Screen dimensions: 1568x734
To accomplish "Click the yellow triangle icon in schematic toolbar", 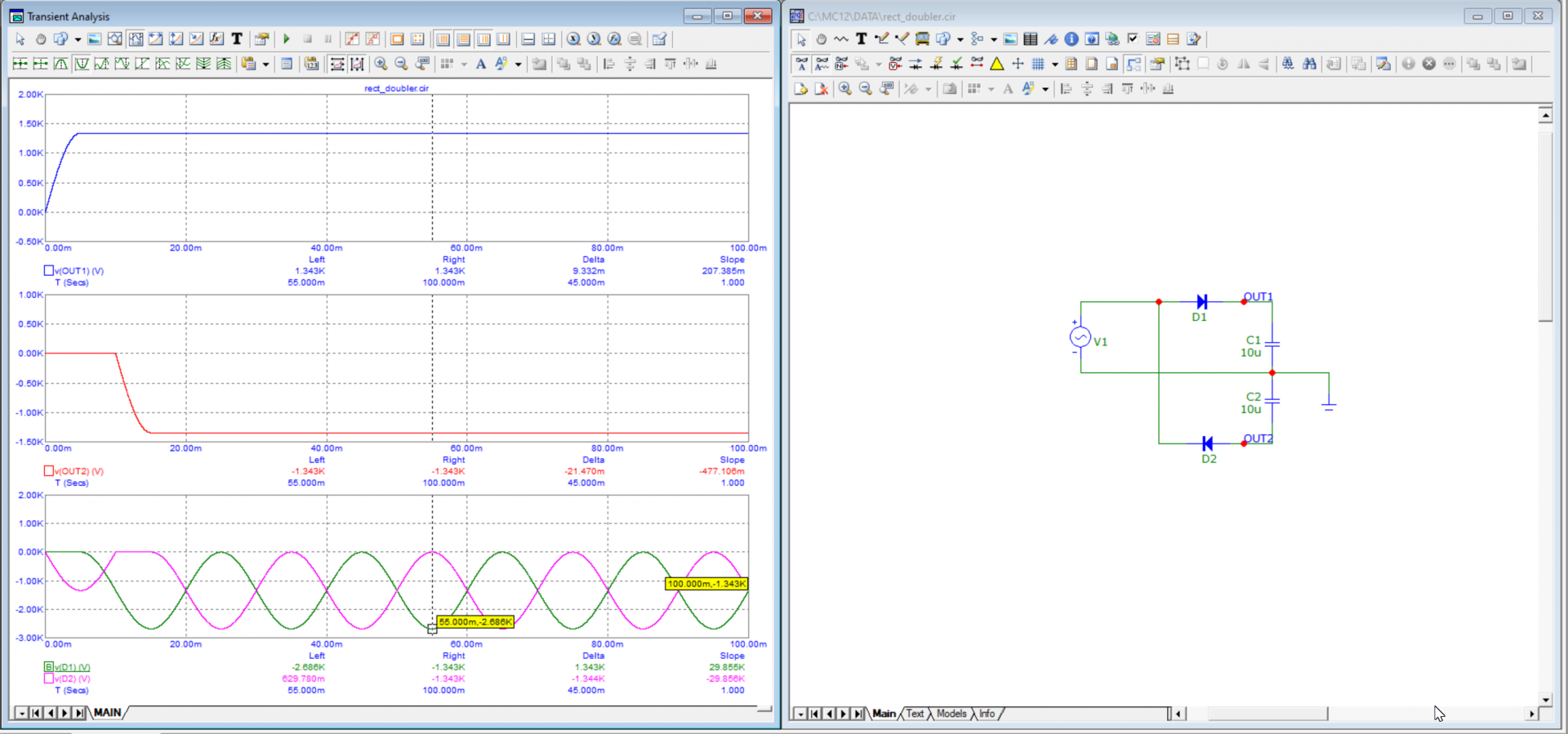I will coord(997,64).
